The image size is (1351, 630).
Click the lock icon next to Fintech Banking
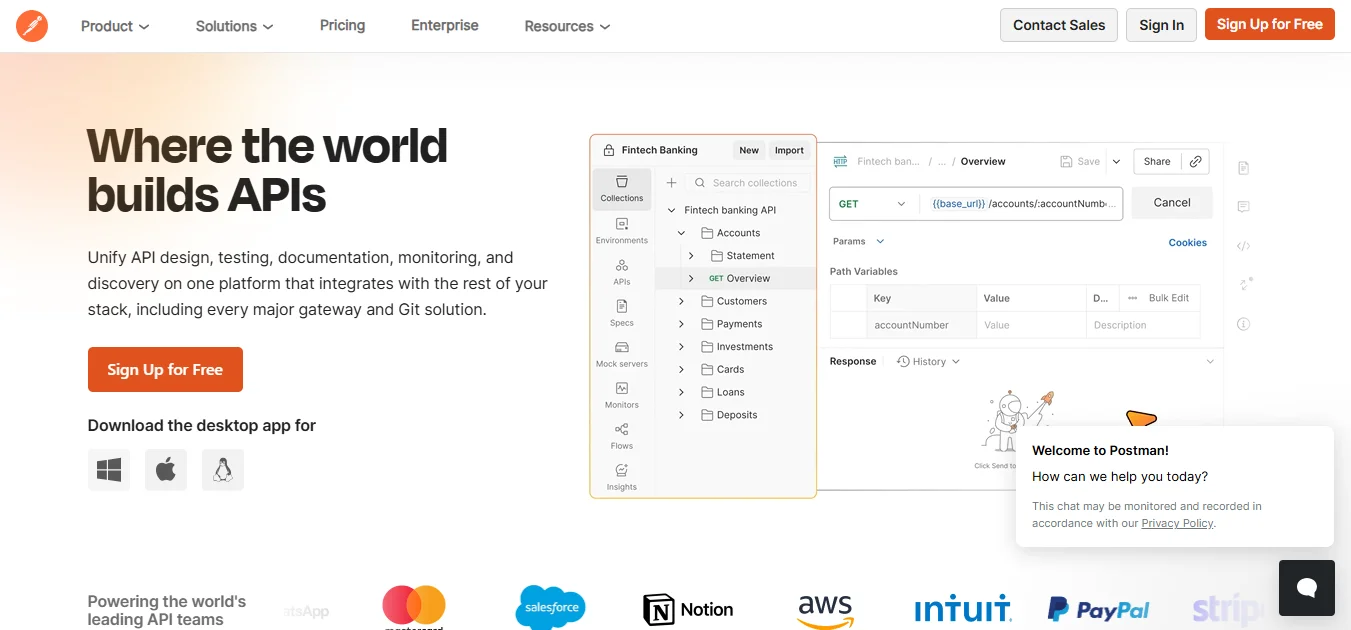coord(608,150)
